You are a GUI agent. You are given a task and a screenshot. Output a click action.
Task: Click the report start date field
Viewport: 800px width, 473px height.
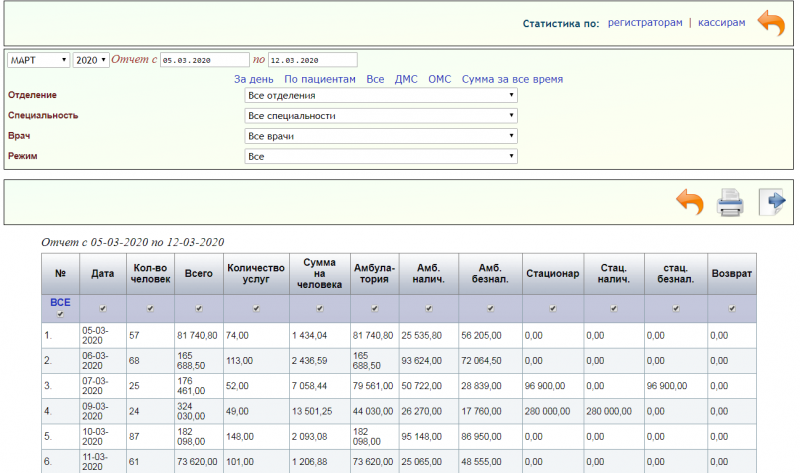point(204,60)
